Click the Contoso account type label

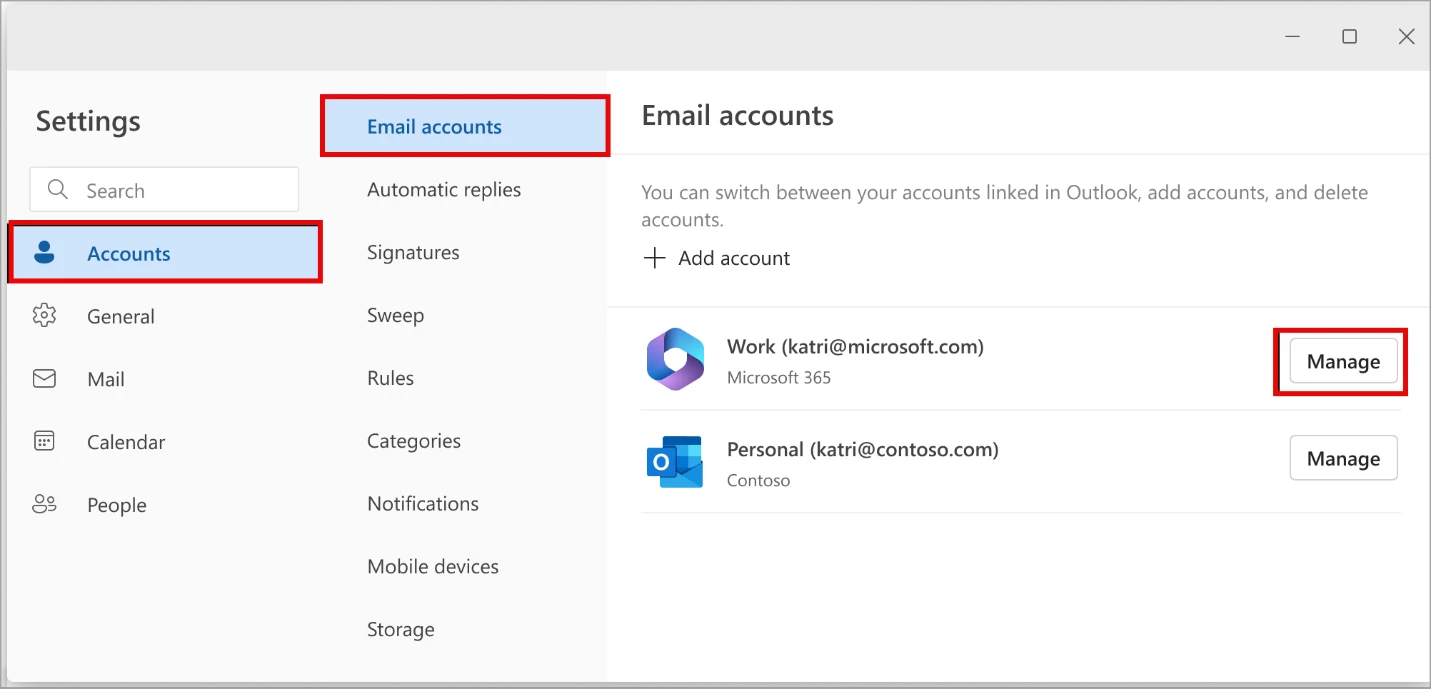point(758,480)
